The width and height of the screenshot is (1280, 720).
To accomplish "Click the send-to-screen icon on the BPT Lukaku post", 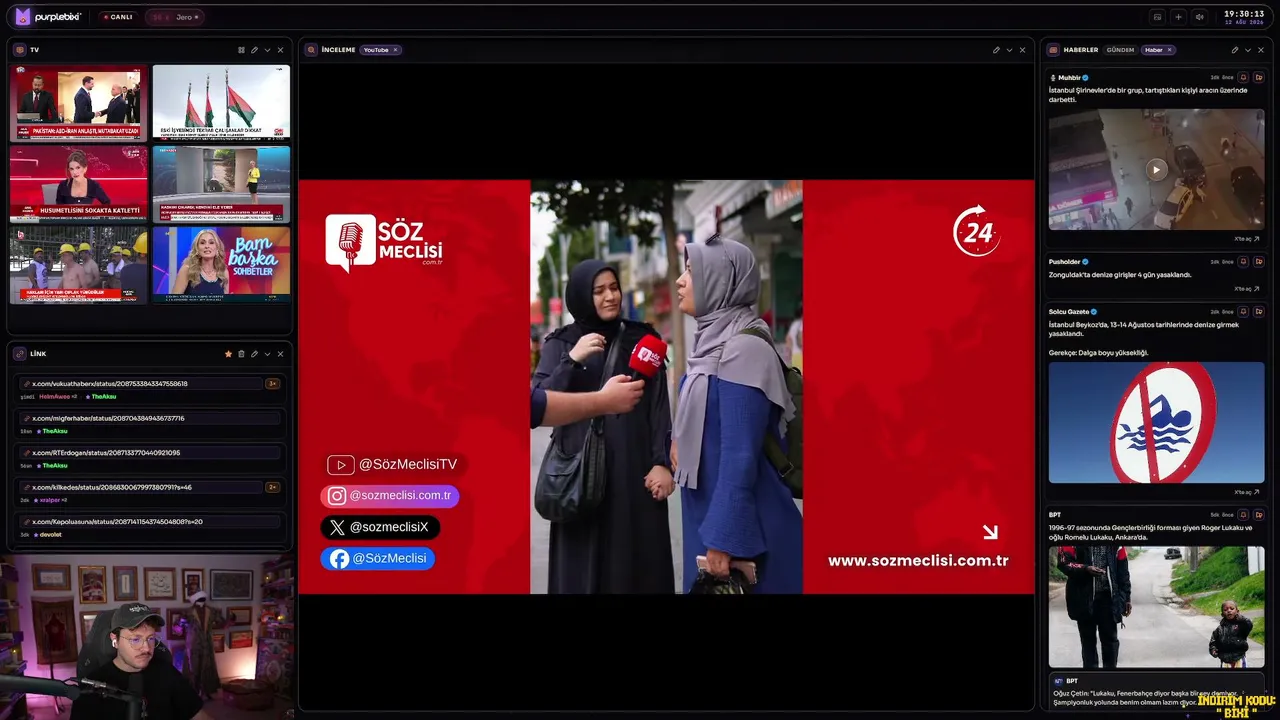I will pyautogui.click(x=1259, y=515).
